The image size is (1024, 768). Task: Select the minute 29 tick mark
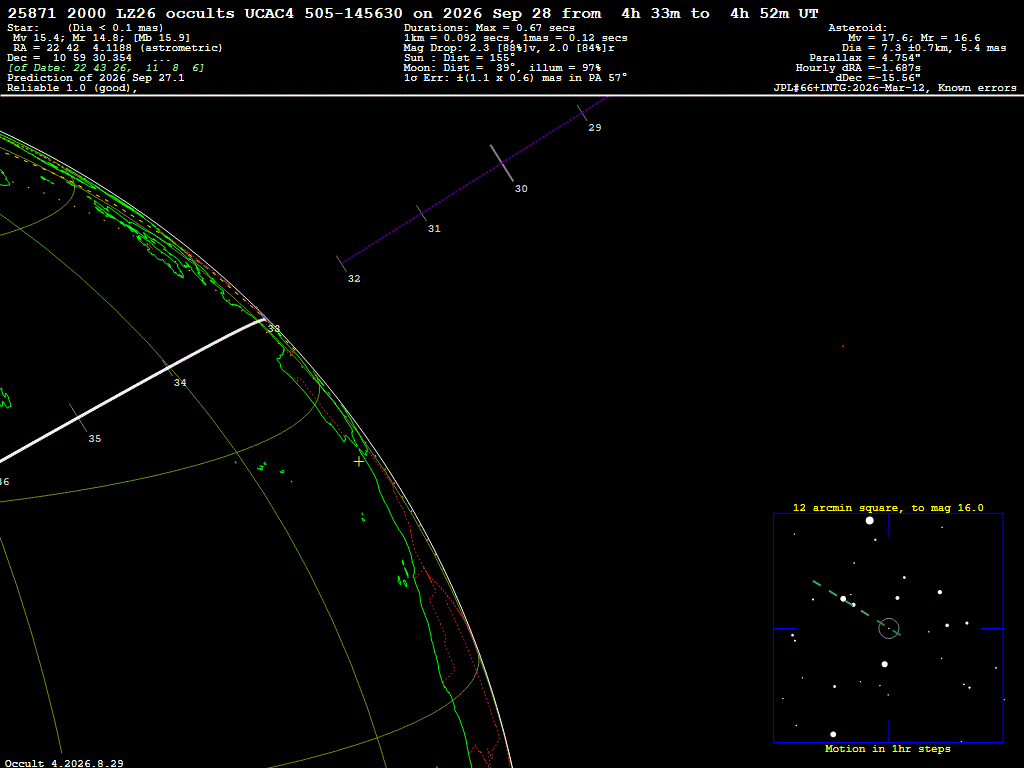(x=583, y=113)
